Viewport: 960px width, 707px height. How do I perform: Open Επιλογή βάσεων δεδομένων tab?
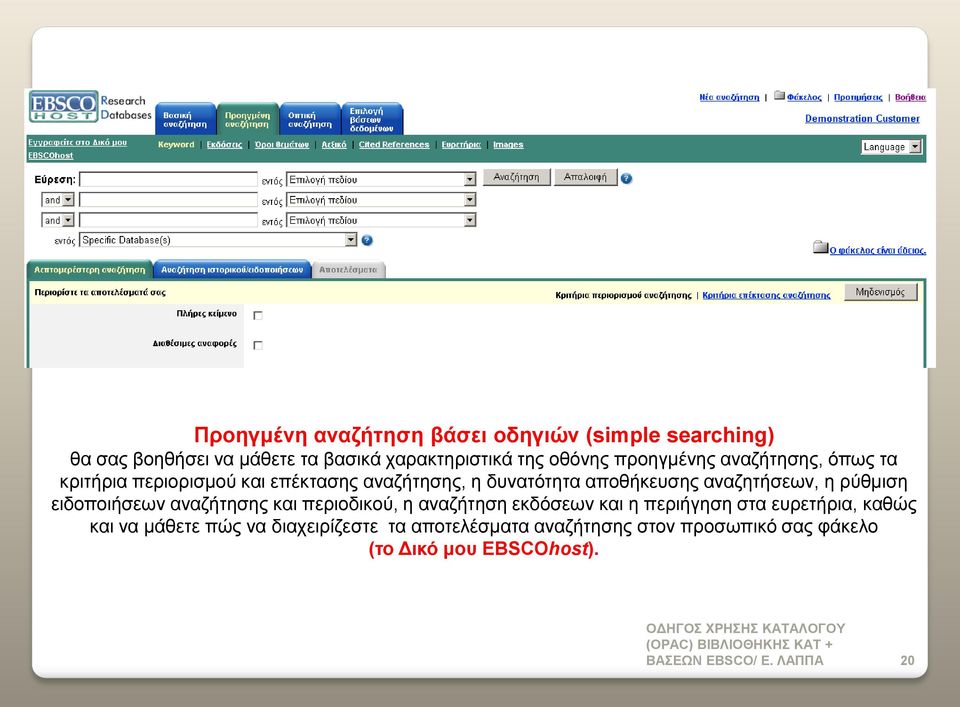[372, 119]
